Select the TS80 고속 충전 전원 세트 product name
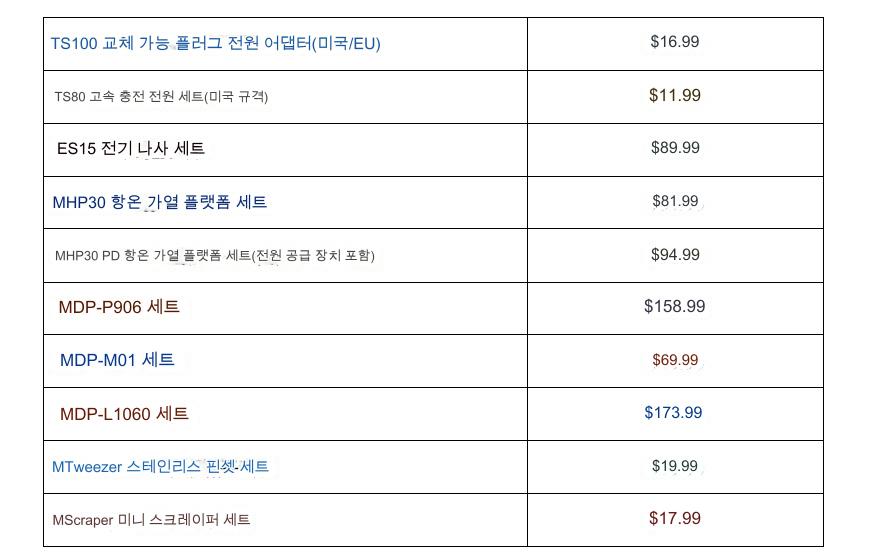870x559 pixels. [x=161, y=96]
